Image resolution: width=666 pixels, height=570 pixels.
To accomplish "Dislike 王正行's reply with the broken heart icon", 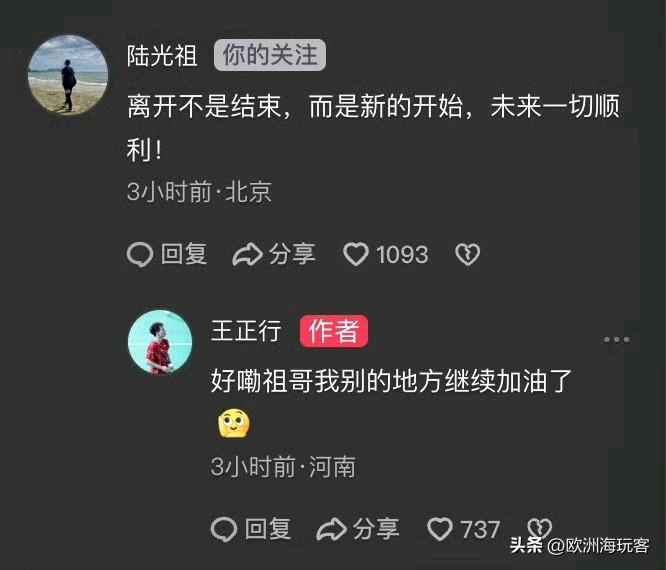I will [539, 528].
